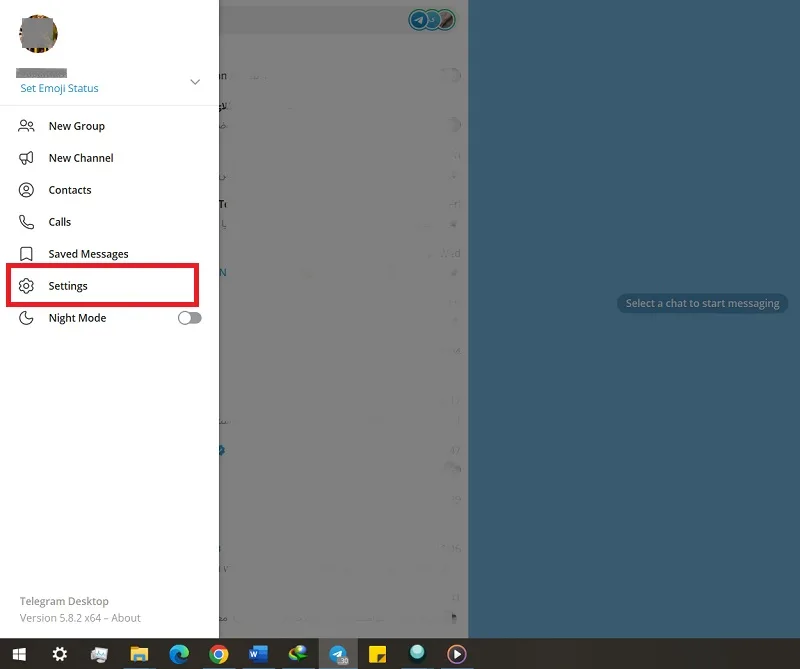Open File Explorer from the taskbar
Image resolution: width=800 pixels, height=669 pixels.
[139, 654]
